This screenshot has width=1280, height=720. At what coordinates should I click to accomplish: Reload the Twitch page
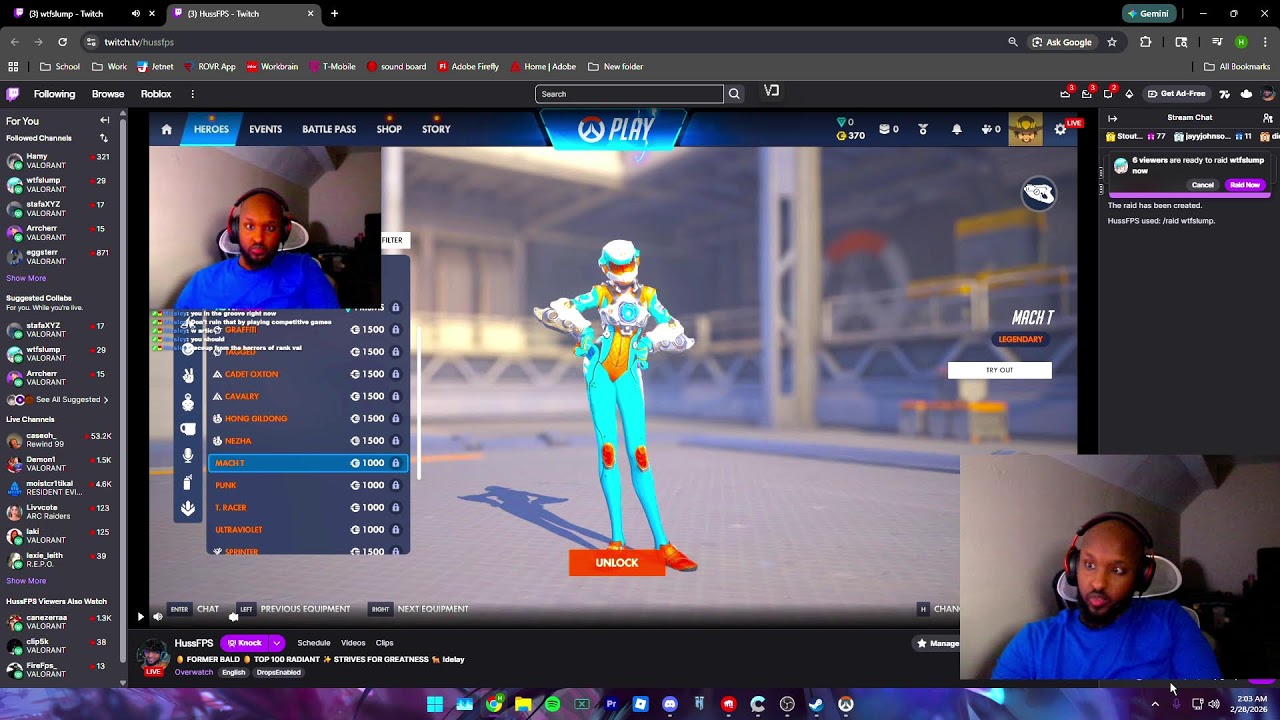[x=62, y=42]
